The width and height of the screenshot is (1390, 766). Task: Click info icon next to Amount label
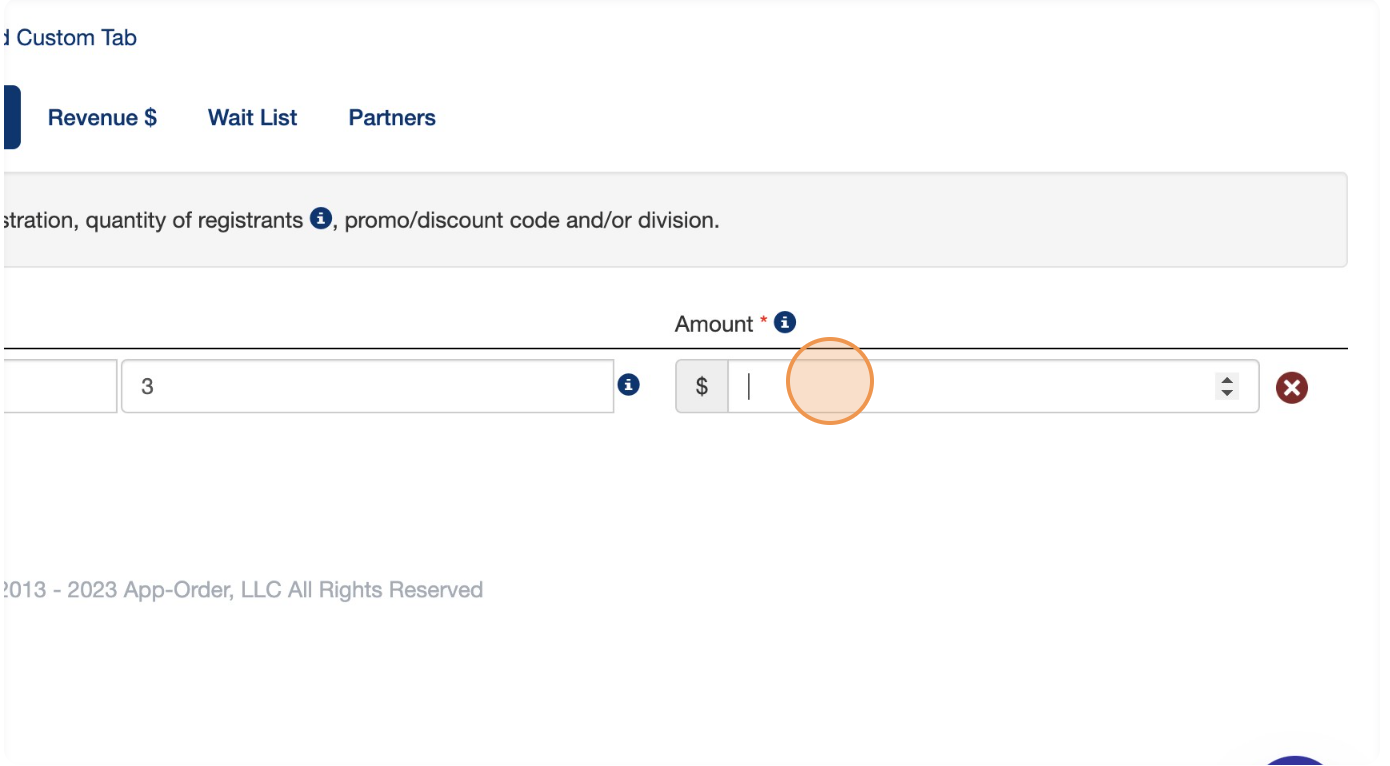(x=785, y=323)
